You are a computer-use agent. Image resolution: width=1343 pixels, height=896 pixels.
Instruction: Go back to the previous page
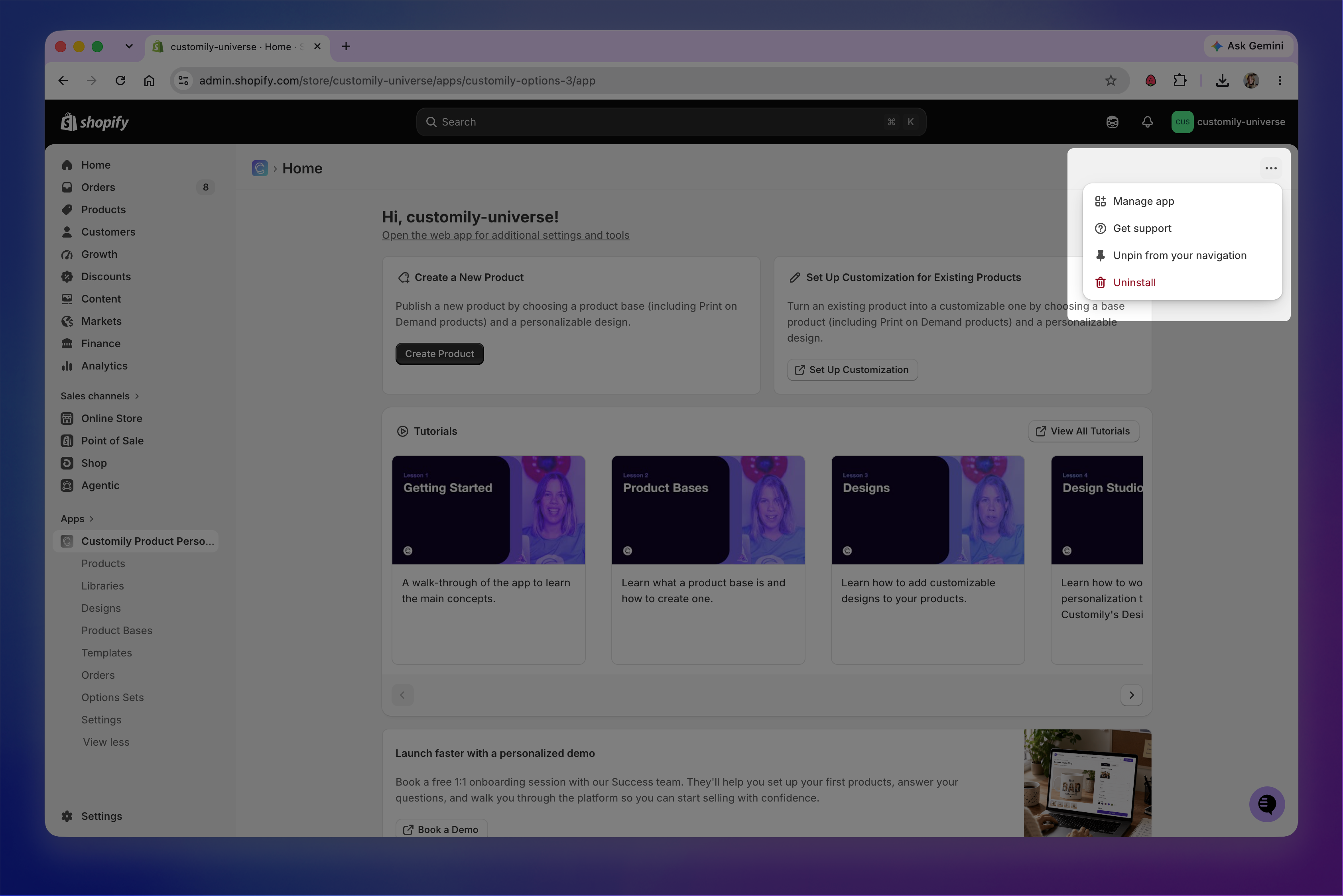63,81
